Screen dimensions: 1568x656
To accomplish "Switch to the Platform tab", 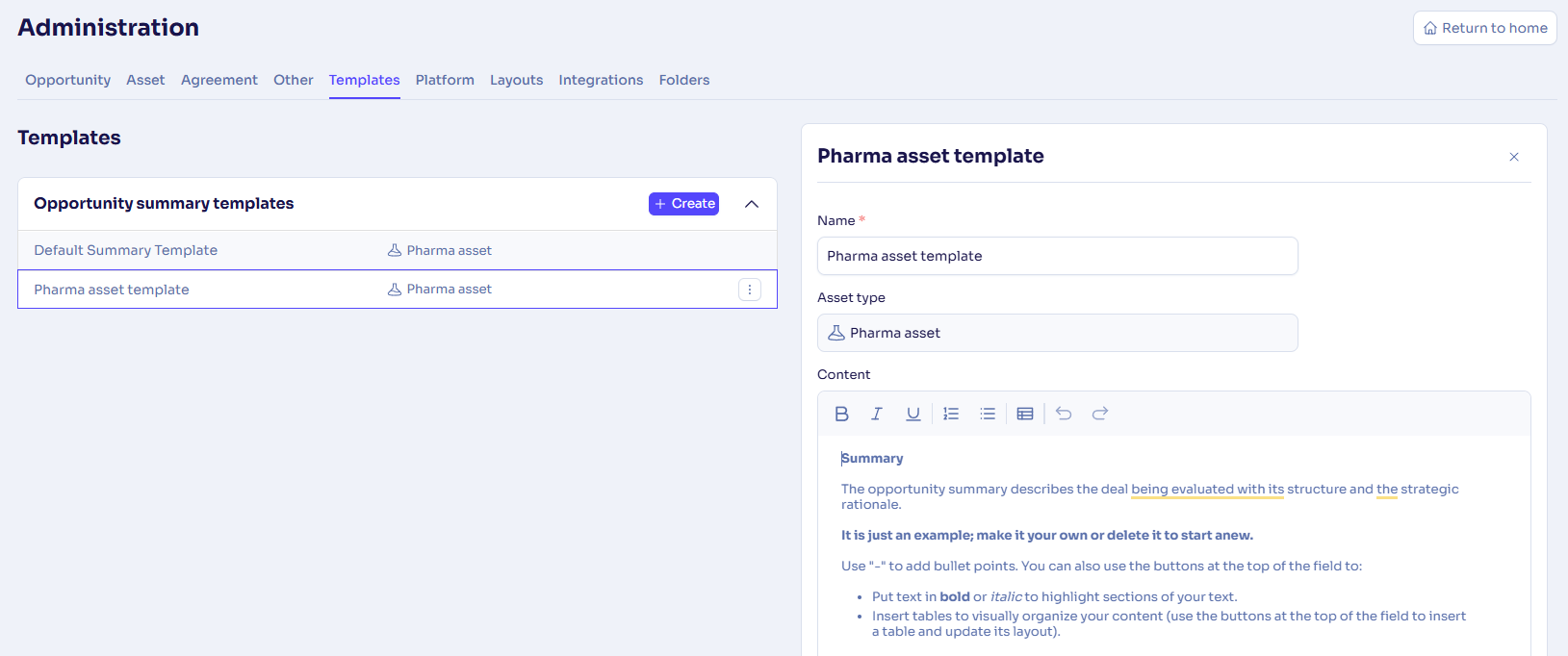I will (445, 80).
